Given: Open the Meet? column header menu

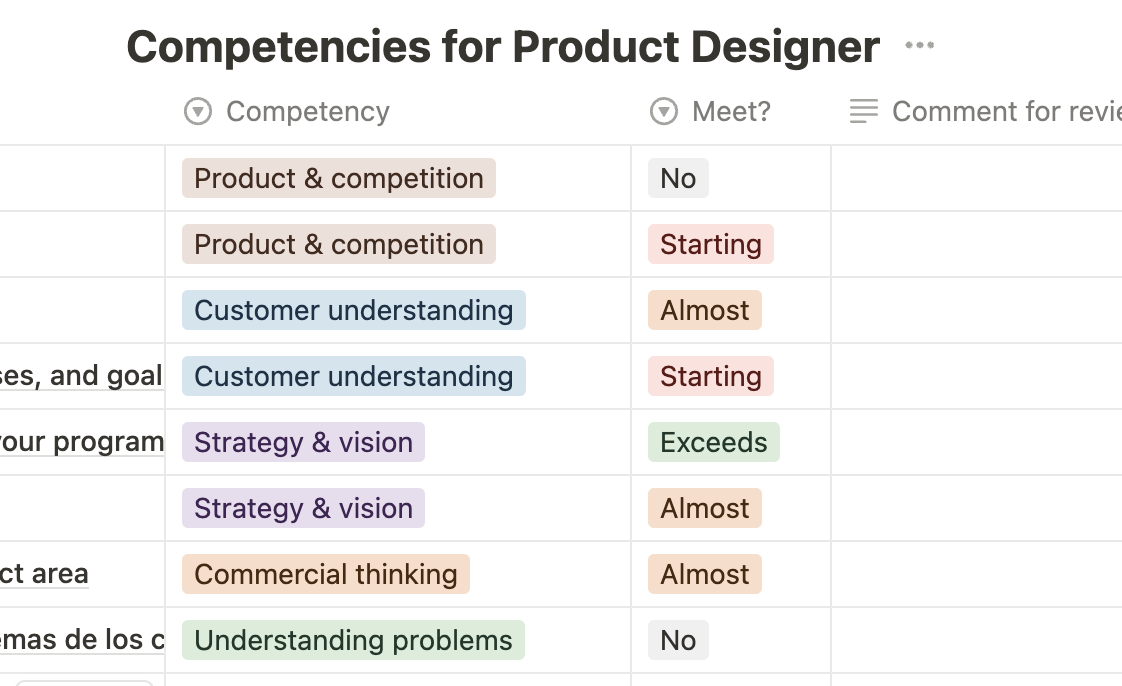Looking at the screenshot, I should tap(731, 112).
